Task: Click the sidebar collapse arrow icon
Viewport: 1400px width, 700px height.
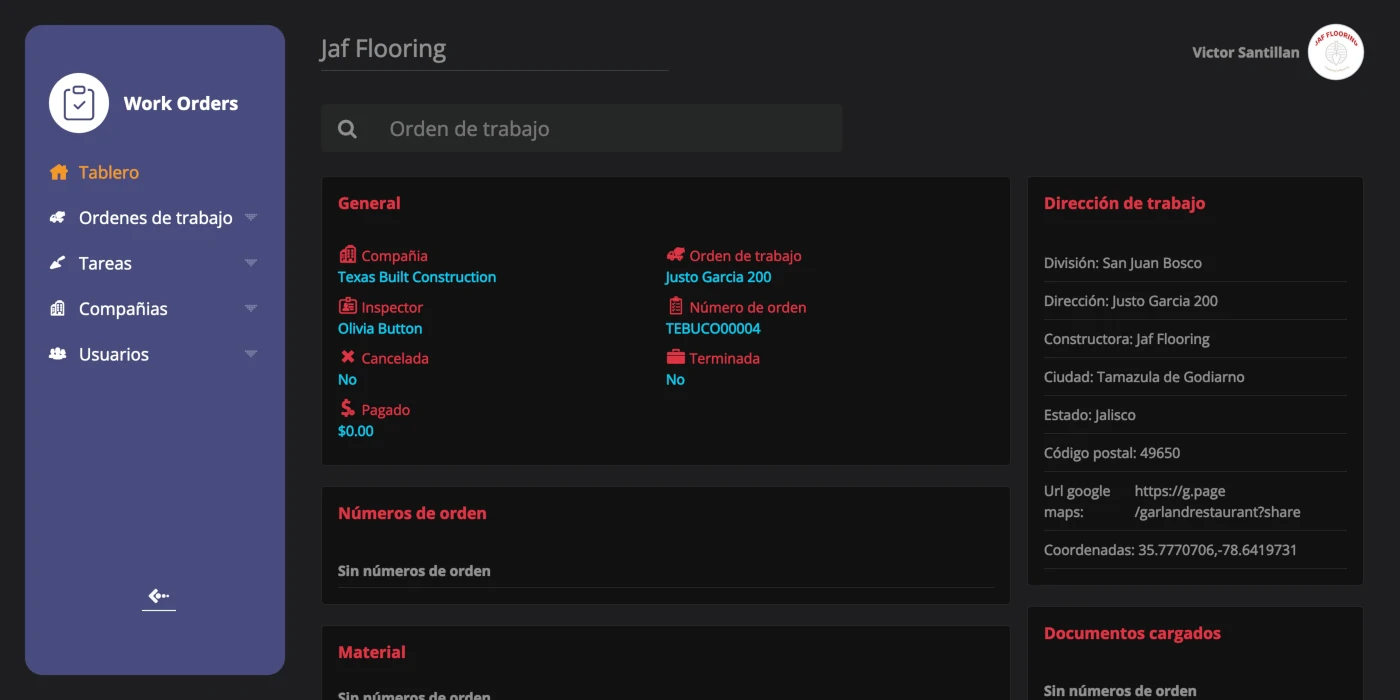Action: point(159,597)
